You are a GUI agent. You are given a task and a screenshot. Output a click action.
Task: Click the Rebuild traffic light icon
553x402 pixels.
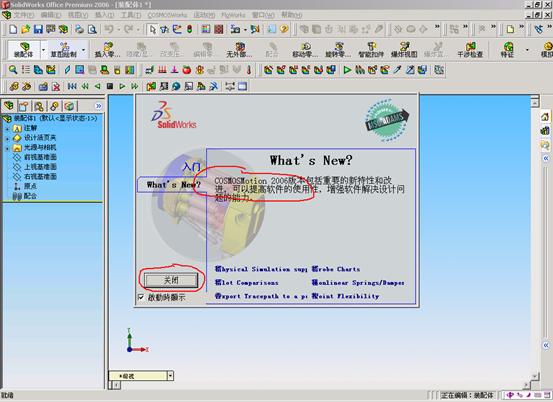click(x=190, y=29)
